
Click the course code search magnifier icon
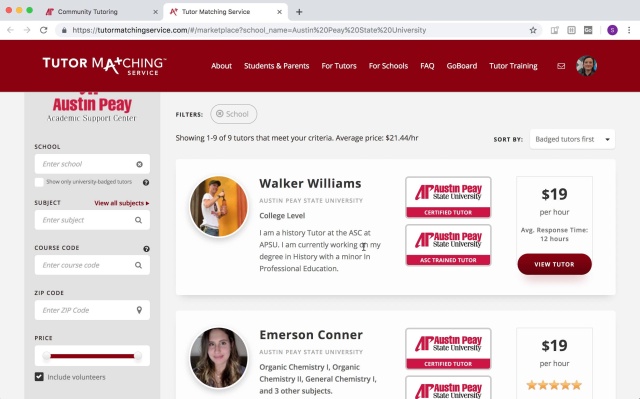(139, 265)
